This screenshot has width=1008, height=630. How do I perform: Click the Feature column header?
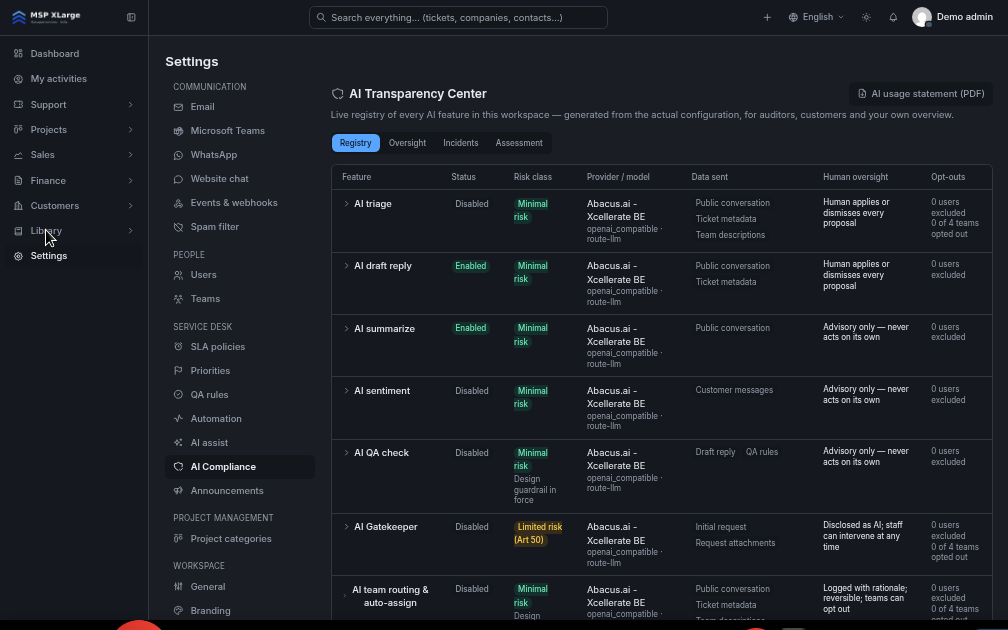[x=356, y=177]
